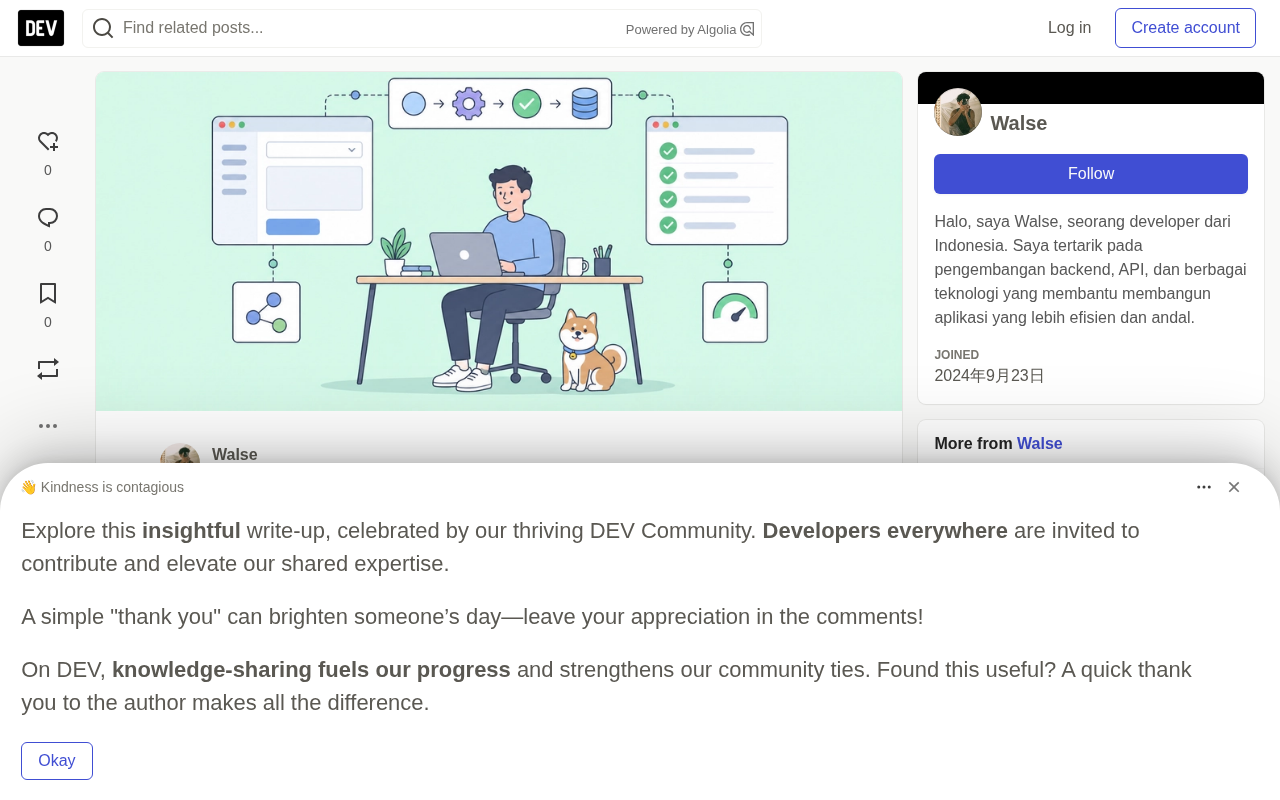The height and width of the screenshot is (800, 1280).
Task: Click the Okay button
Action: pyautogui.click(x=57, y=761)
